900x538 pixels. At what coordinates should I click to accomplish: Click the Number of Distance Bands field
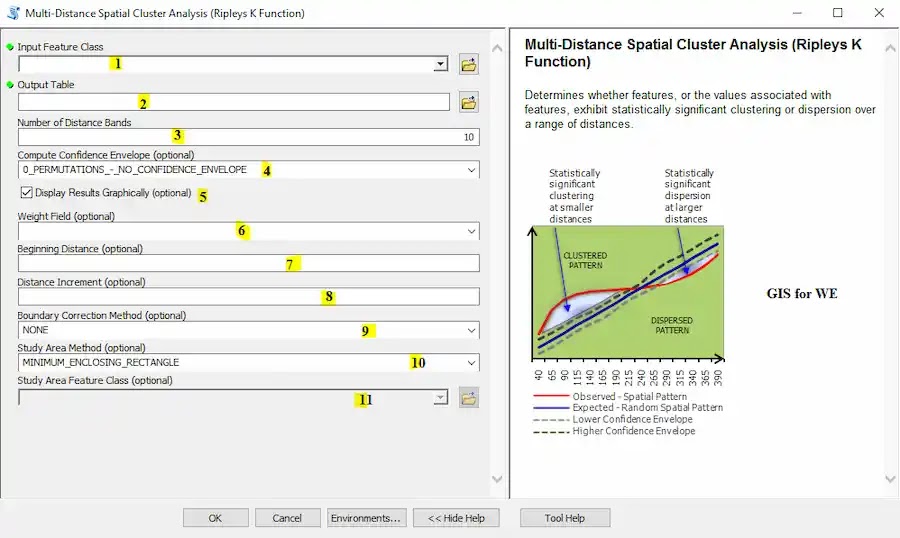[x=249, y=137]
